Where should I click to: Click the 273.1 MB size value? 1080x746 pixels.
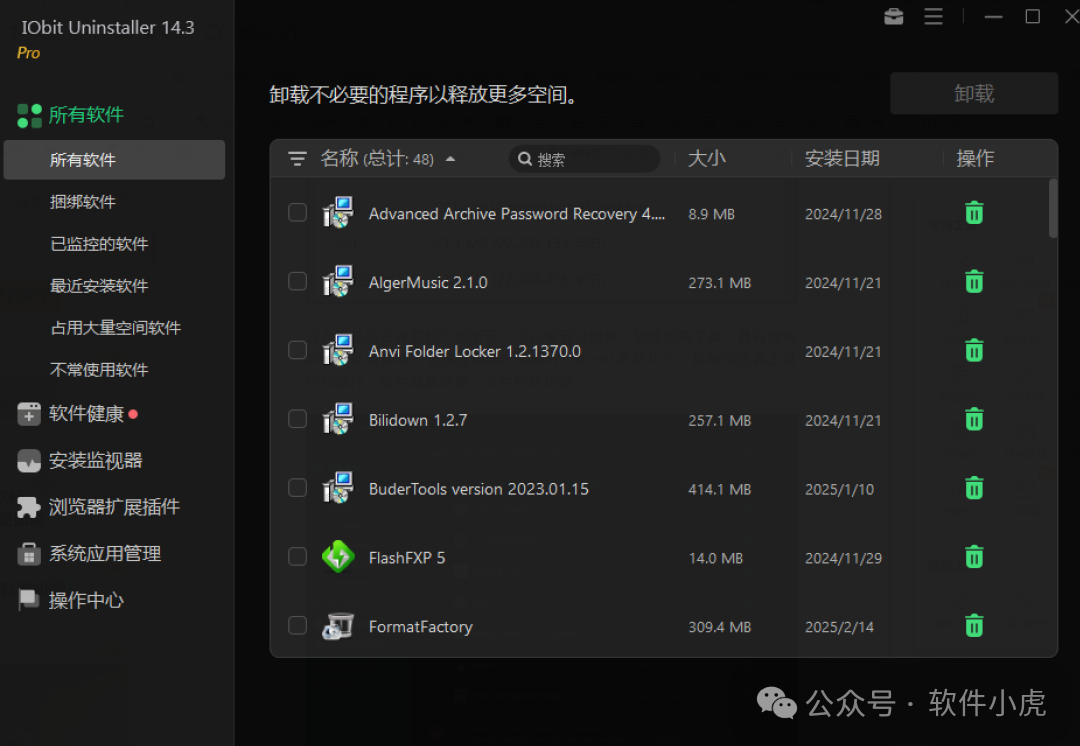click(720, 283)
